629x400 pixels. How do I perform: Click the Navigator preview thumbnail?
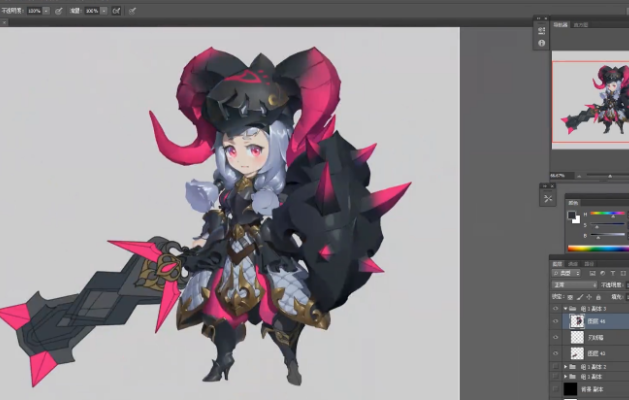tap(590, 102)
